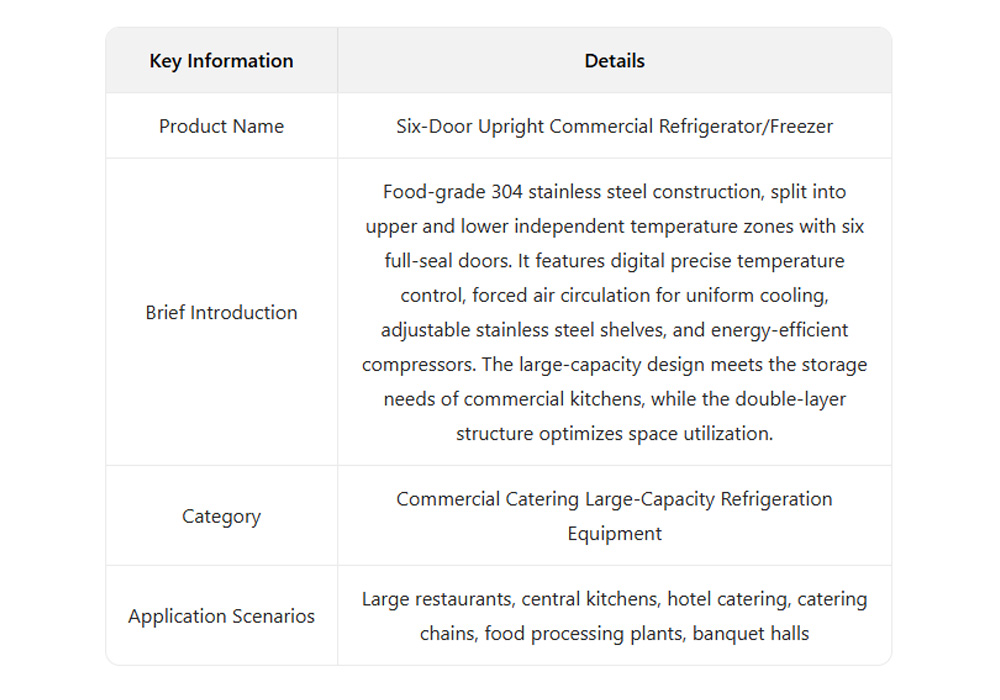Click the line mentioning commercial kitchens

pyautogui.click(x=614, y=399)
